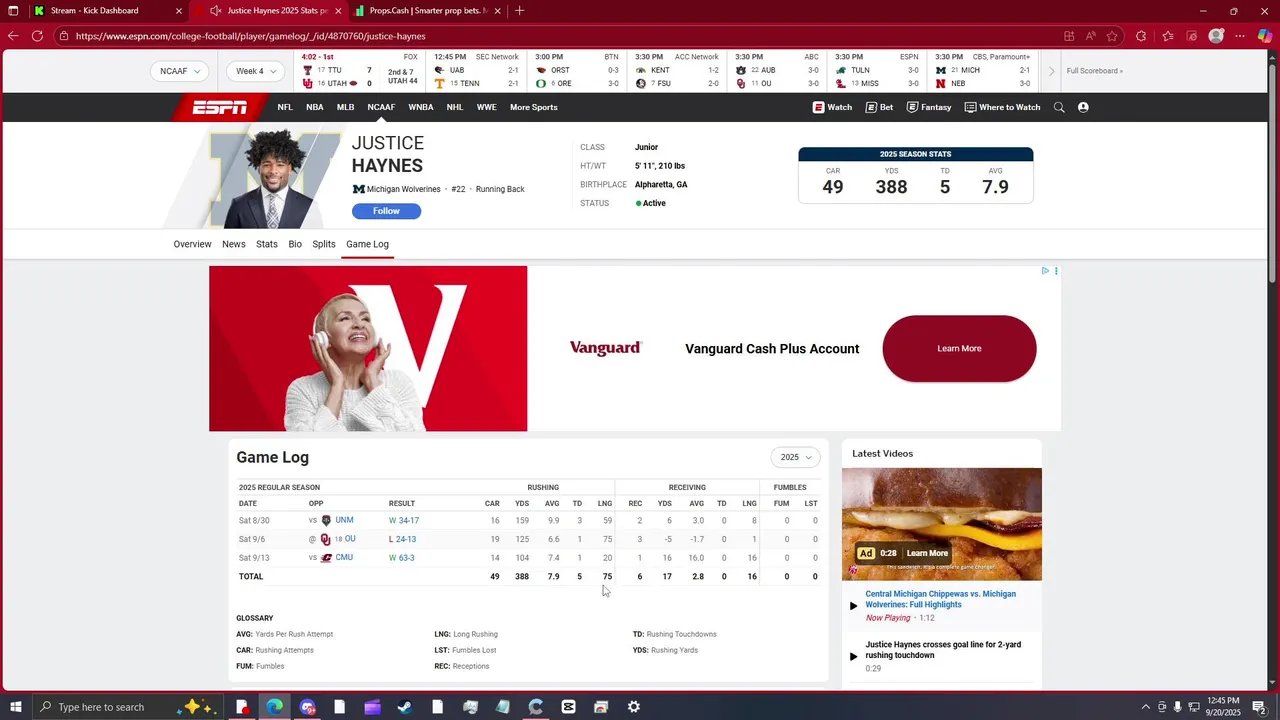Screen dimensions: 1280x720
Task: Open the ESPN user profile icon
Action: point(1083,107)
